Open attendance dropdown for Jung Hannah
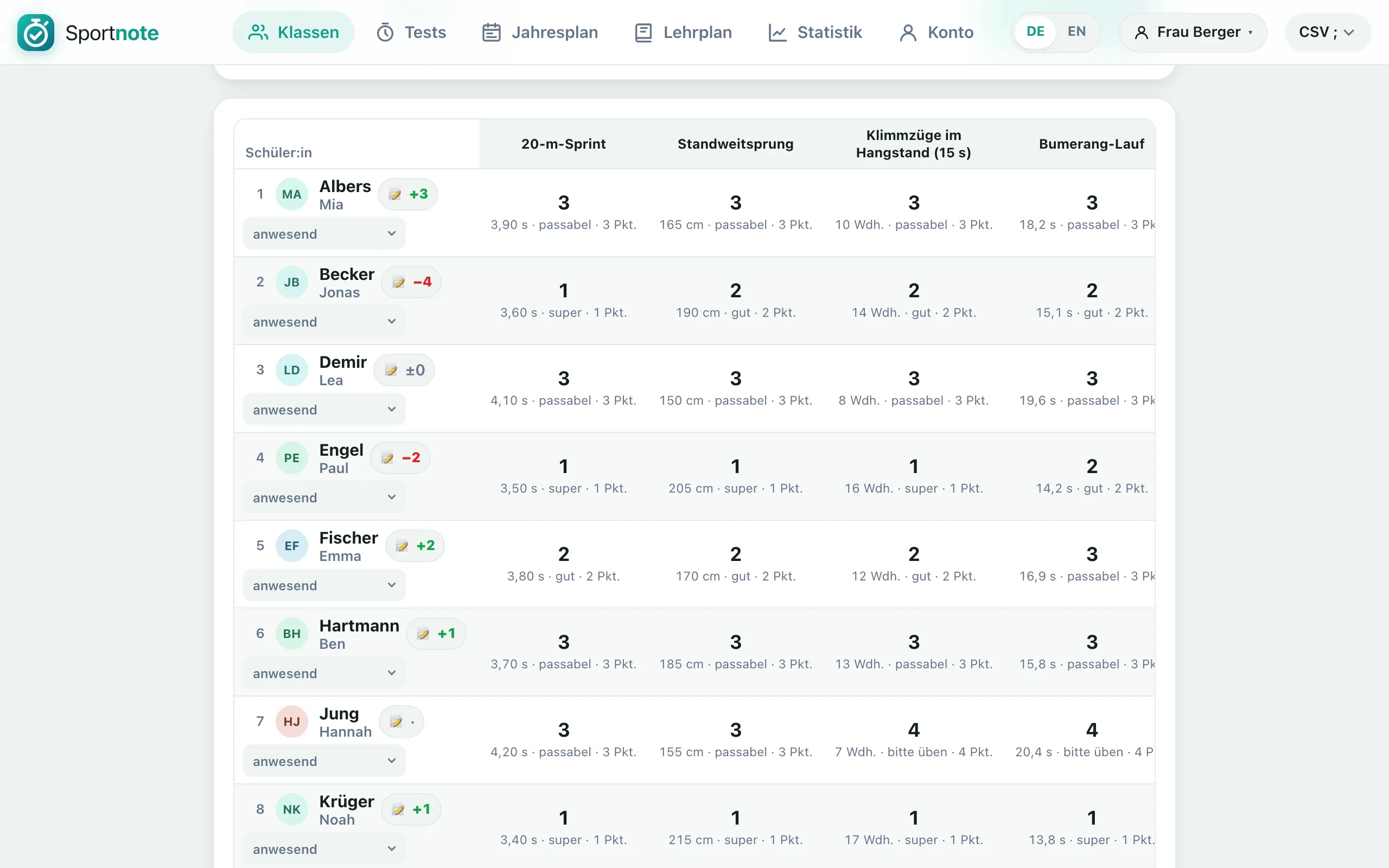Image resolution: width=1389 pixels, height=868 pixels. (x=324, y=761)
